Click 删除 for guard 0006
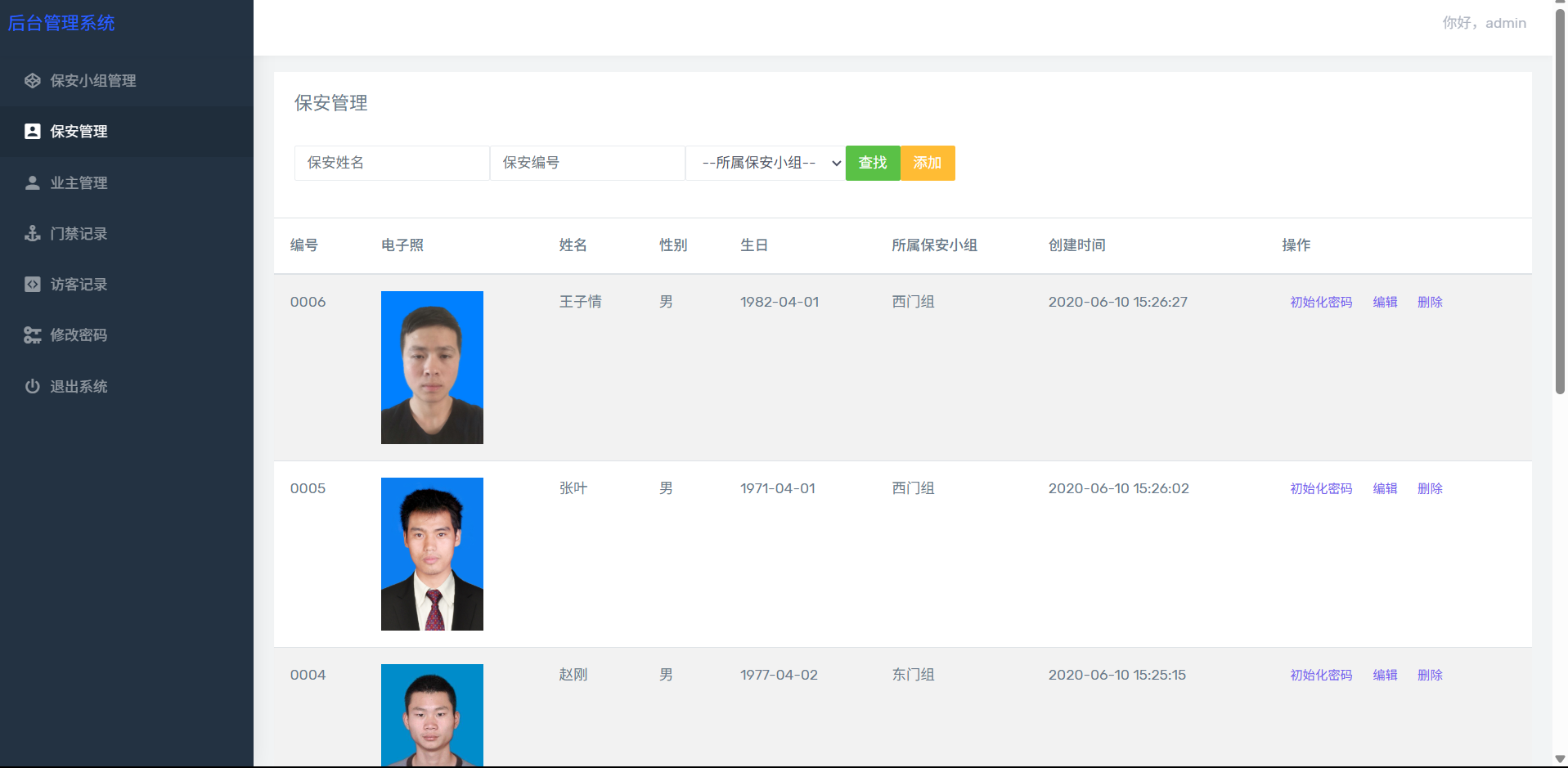 point(1430,302)
